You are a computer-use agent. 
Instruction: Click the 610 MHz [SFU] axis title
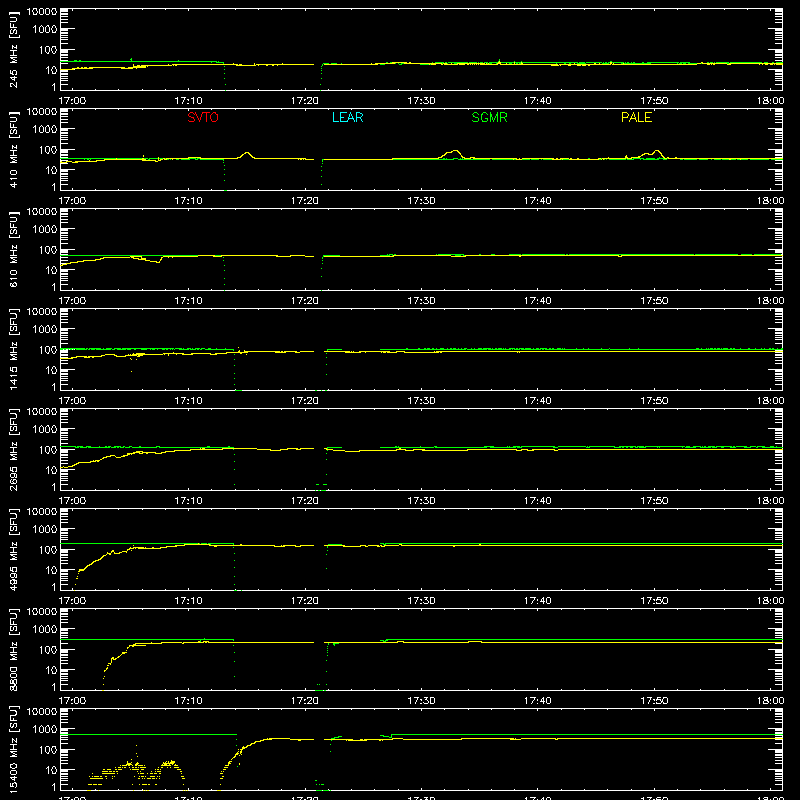(13, 249)
